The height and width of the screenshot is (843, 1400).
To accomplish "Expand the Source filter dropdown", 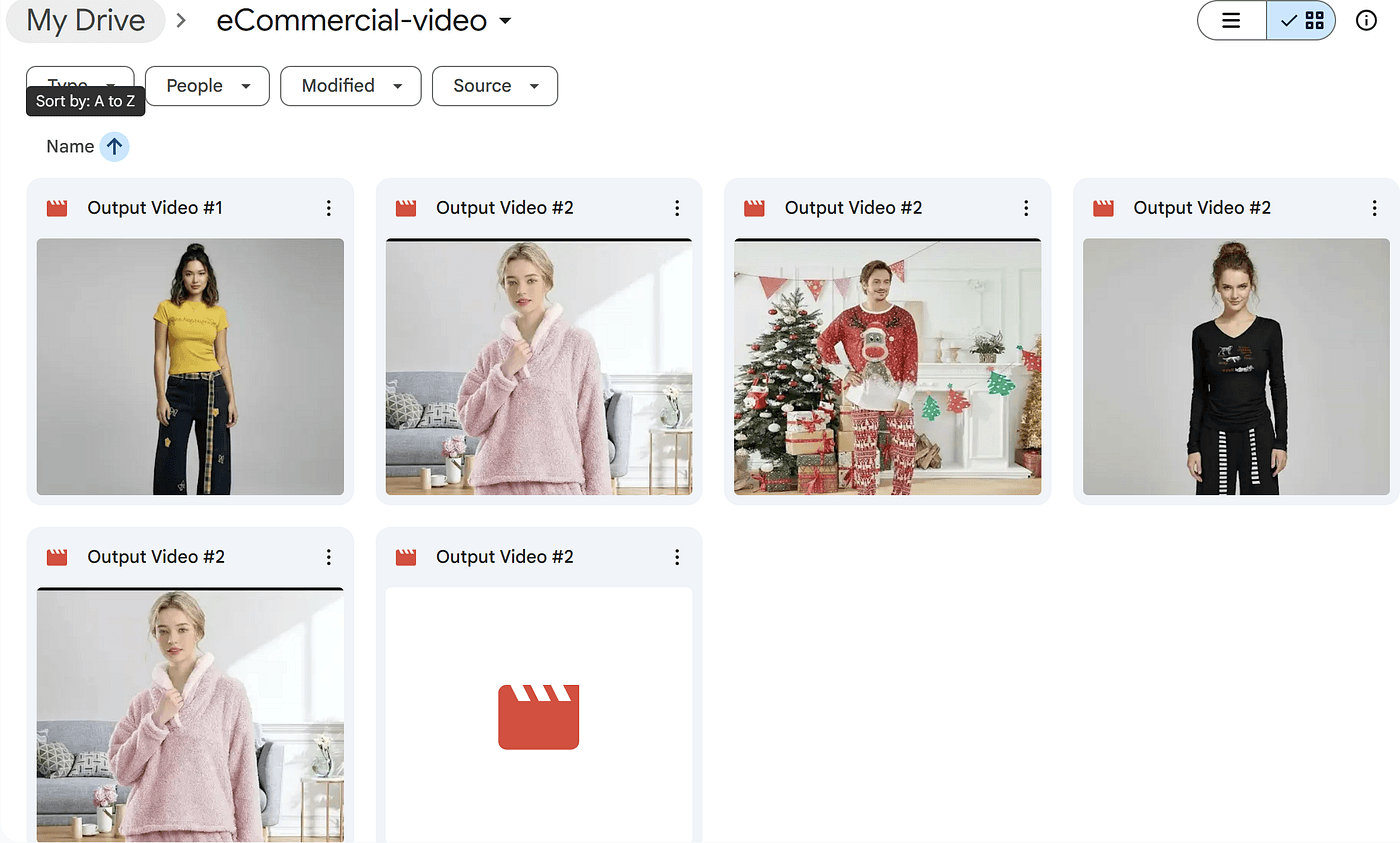I will pos(494,86).
